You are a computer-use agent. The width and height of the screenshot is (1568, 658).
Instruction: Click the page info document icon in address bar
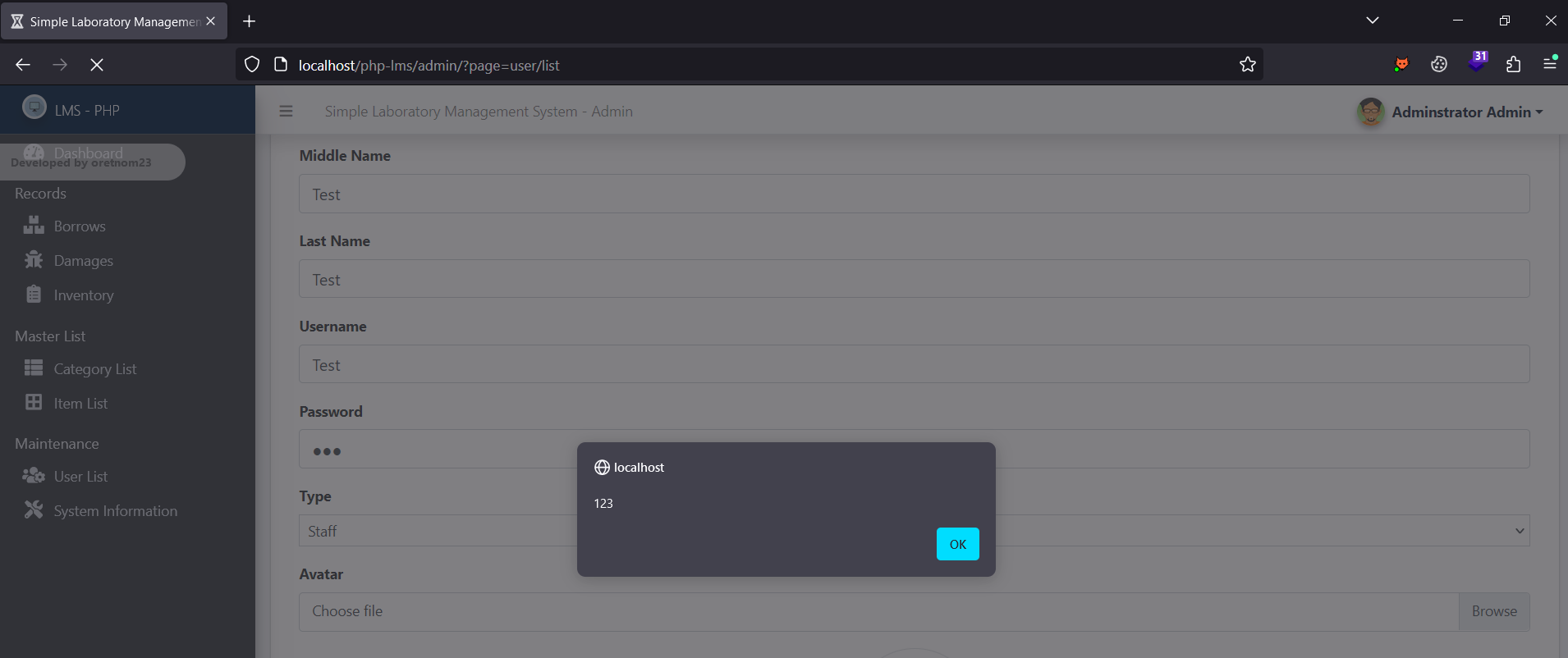pos(281,65)
